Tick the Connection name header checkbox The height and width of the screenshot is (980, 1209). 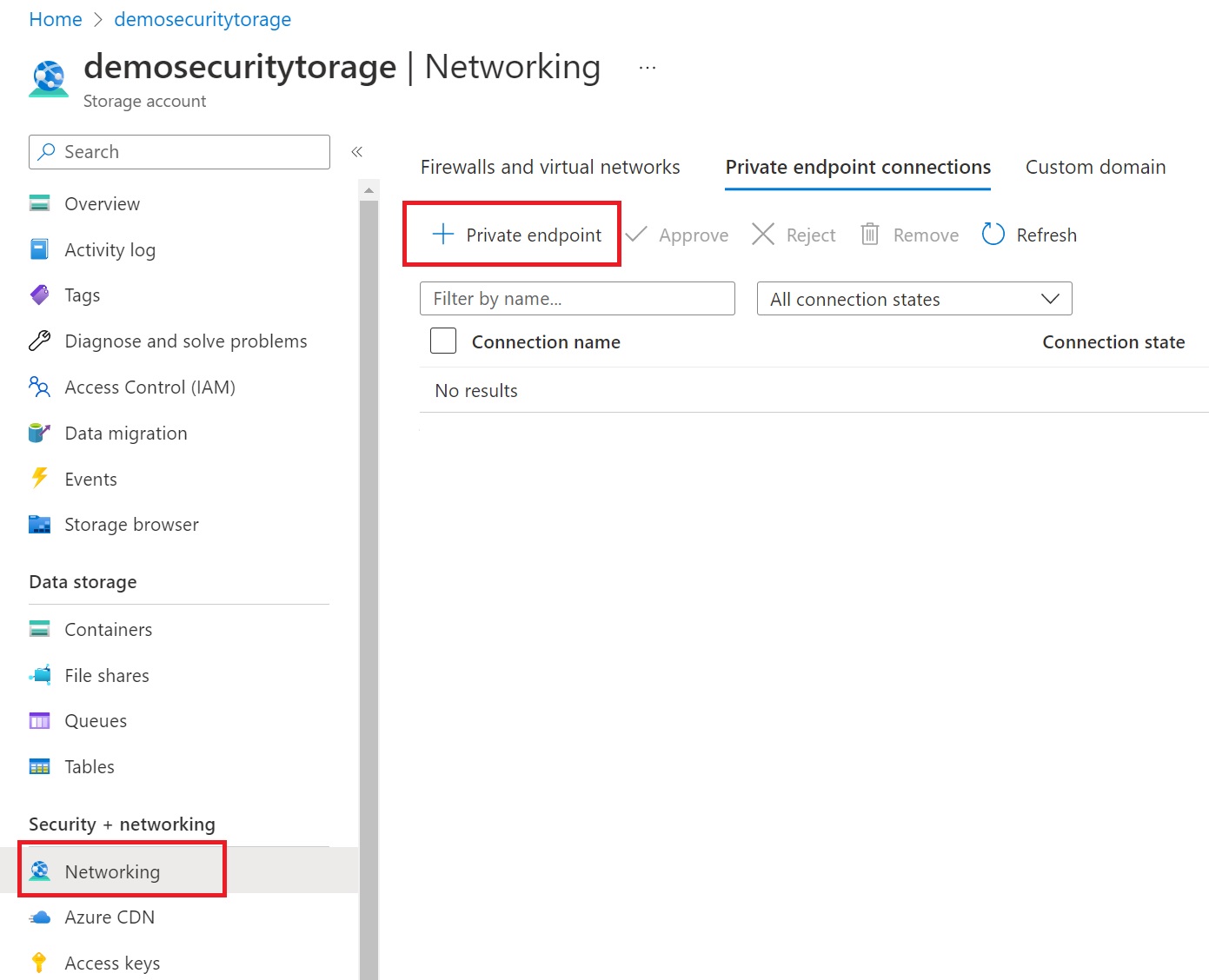pos(443,341)
